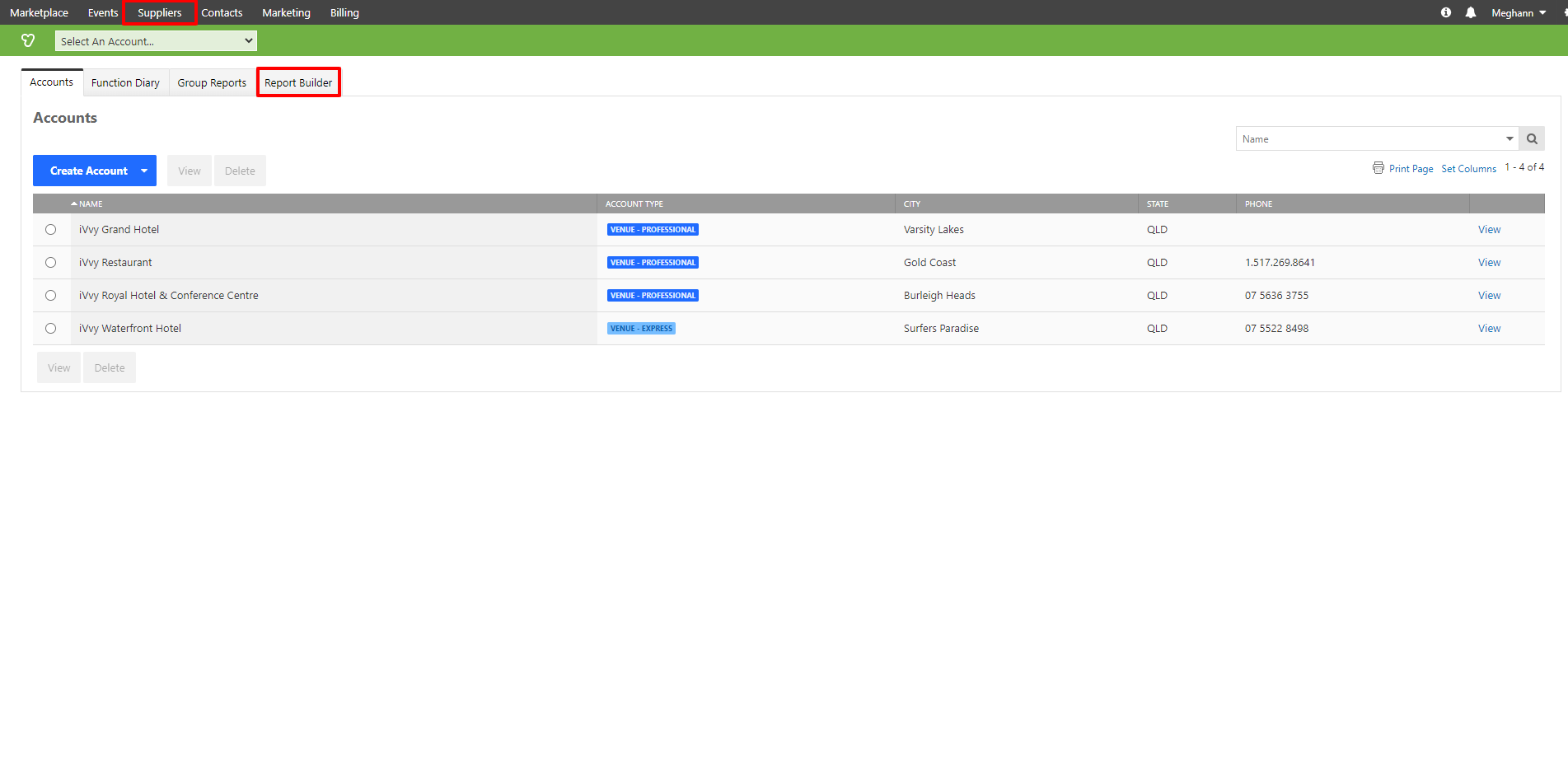The height and width of the screenshot is (758, 1568).
Task: Click the printer icon beside Print Page
Action: pos(1378,168)
